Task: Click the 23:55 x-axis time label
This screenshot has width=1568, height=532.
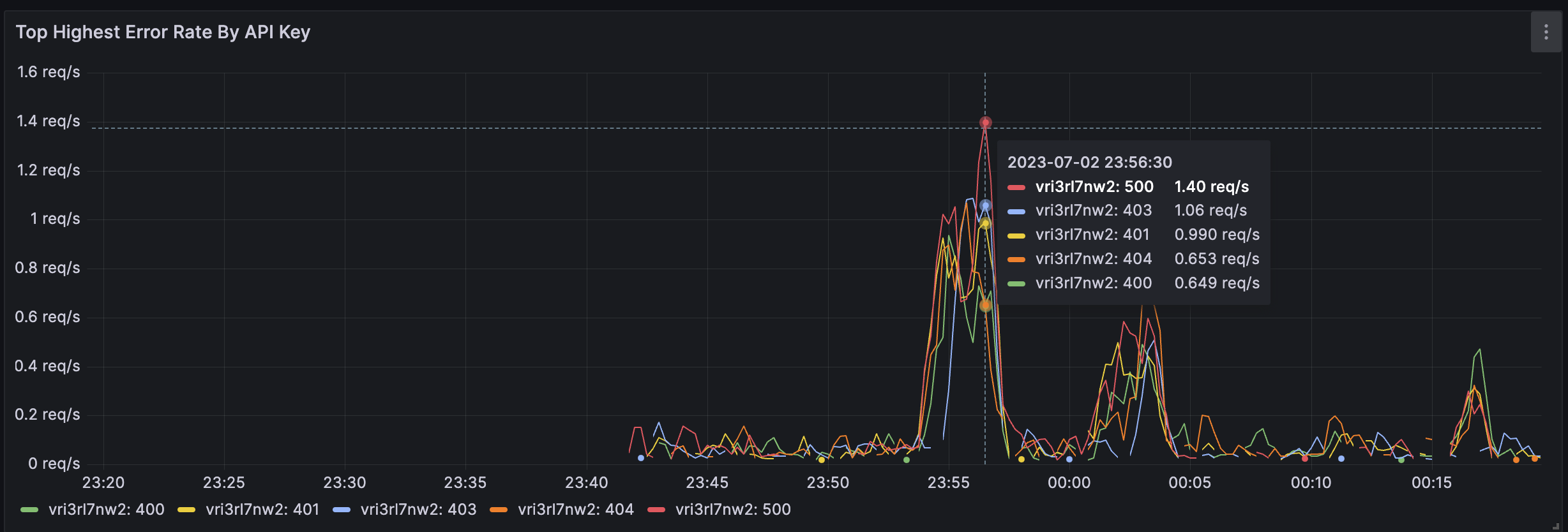Action: pos(948,483)
